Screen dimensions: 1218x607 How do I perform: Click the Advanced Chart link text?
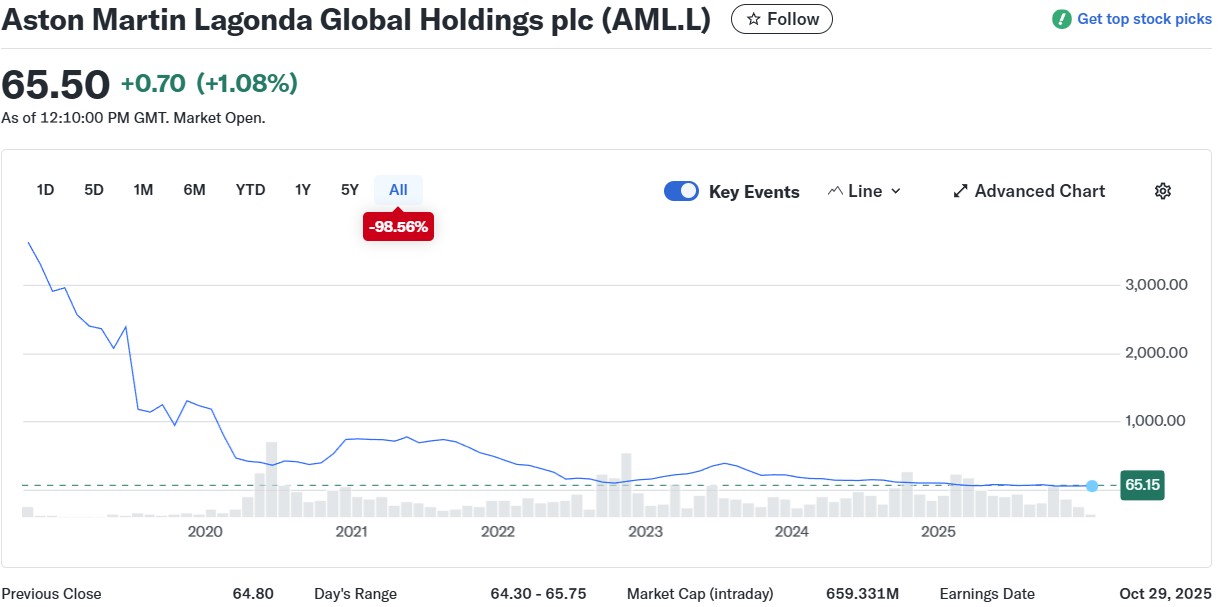pyautogui.click(x=1039, y=191)
